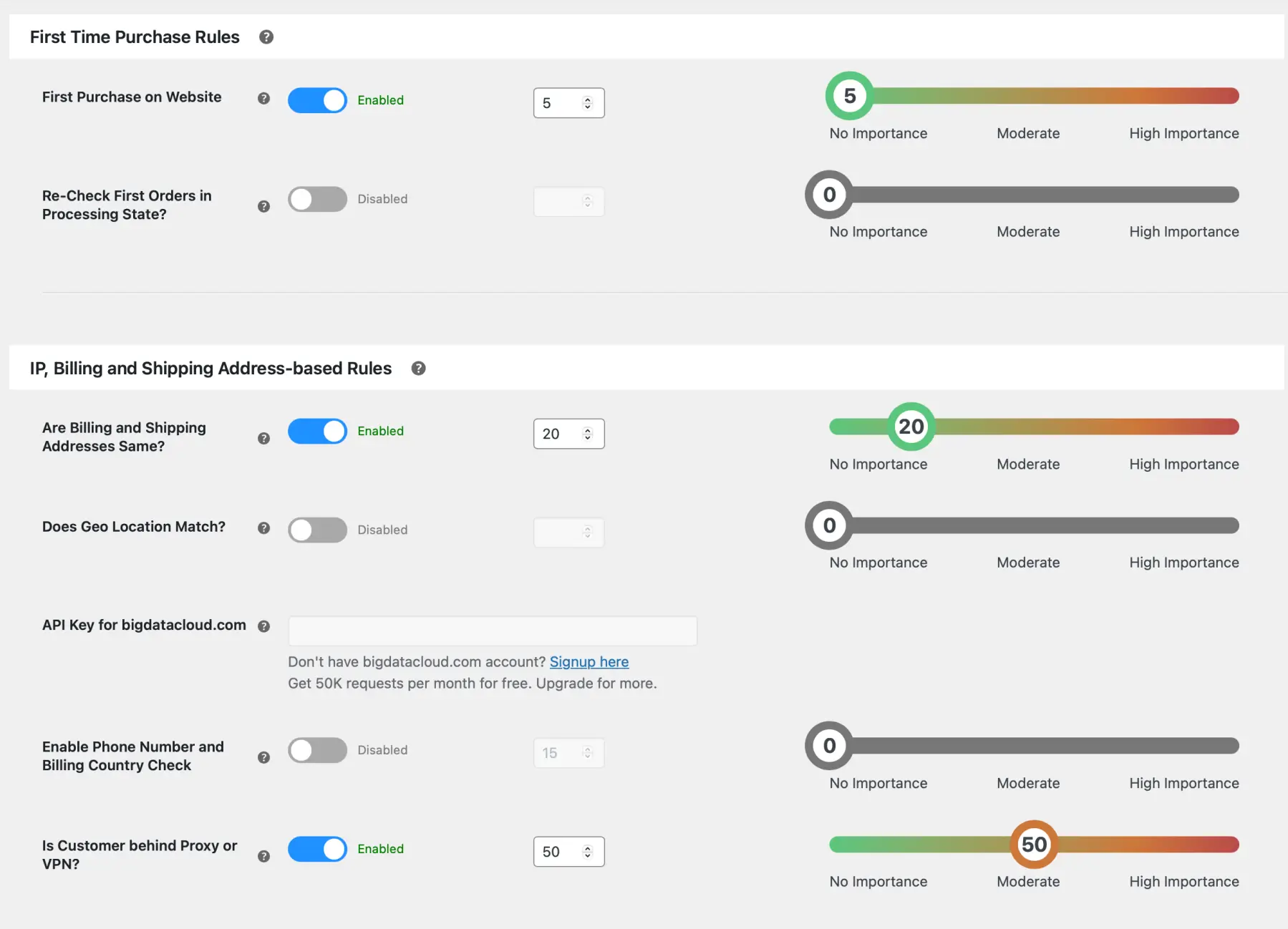Click stepper arrows on First Purchase score field
The width and height of the screenshot is (1288, 929).
tap(588, 103)
